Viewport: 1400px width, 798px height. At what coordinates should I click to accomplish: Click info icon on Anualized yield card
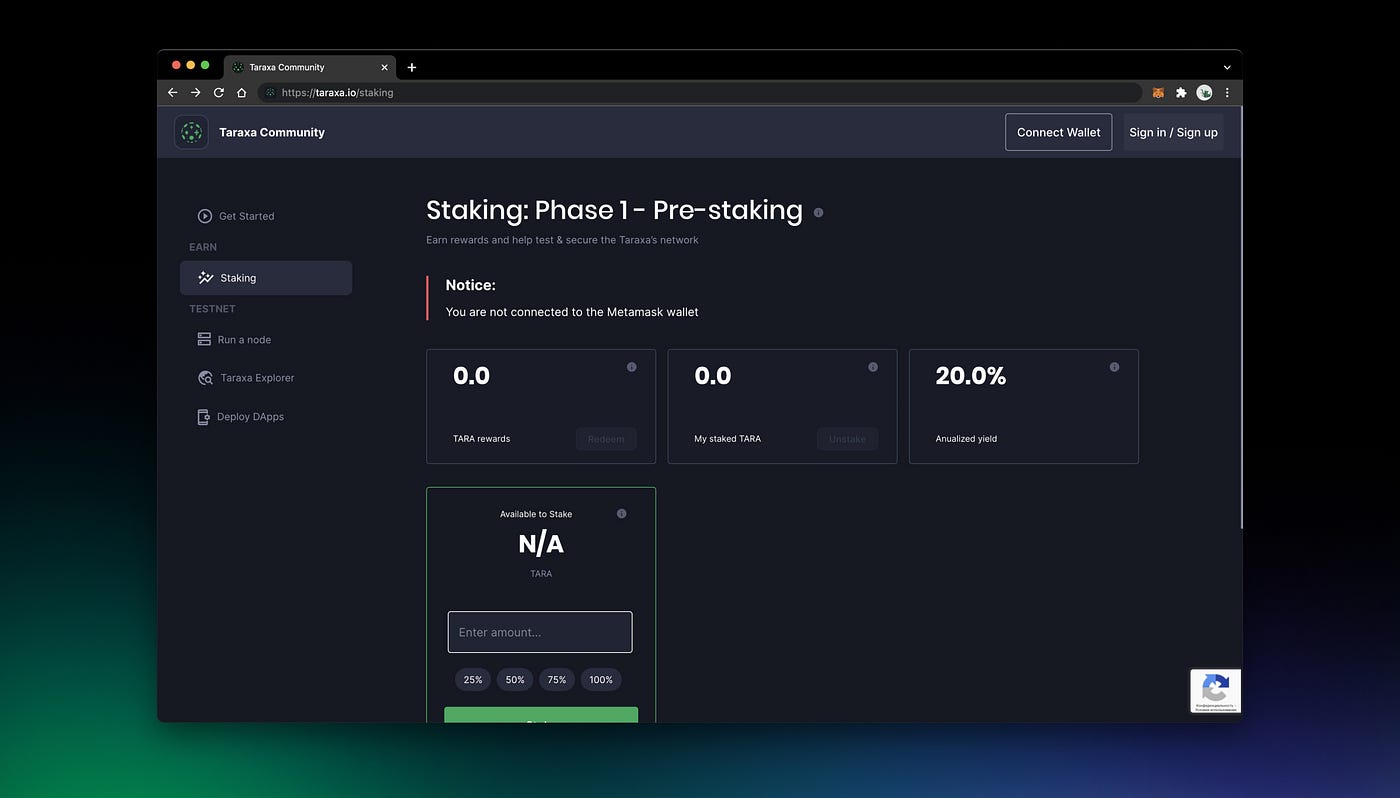click(x=1114, y=367)
